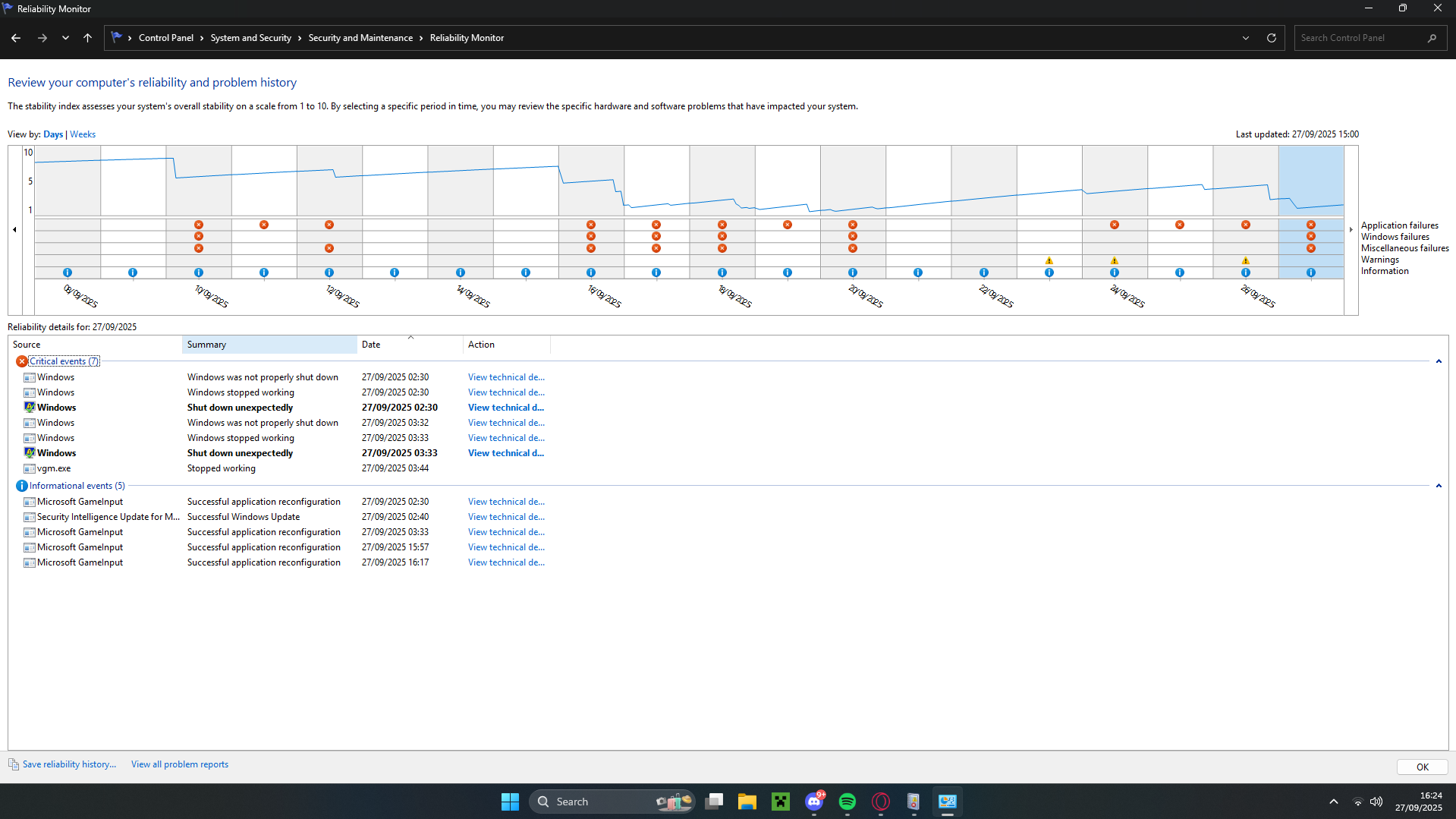Switch chart view to Days
The height and width of the screenshot is (819, 1456).
tap(53, 134)
